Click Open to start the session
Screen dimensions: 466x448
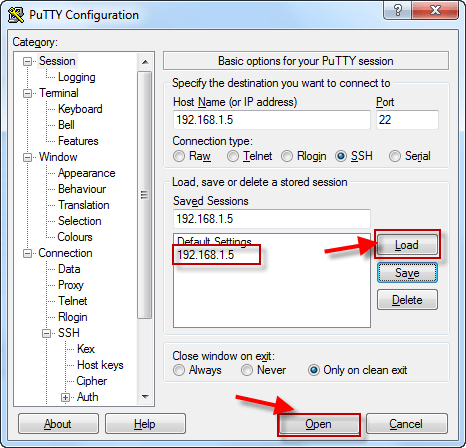click(319, 424)
